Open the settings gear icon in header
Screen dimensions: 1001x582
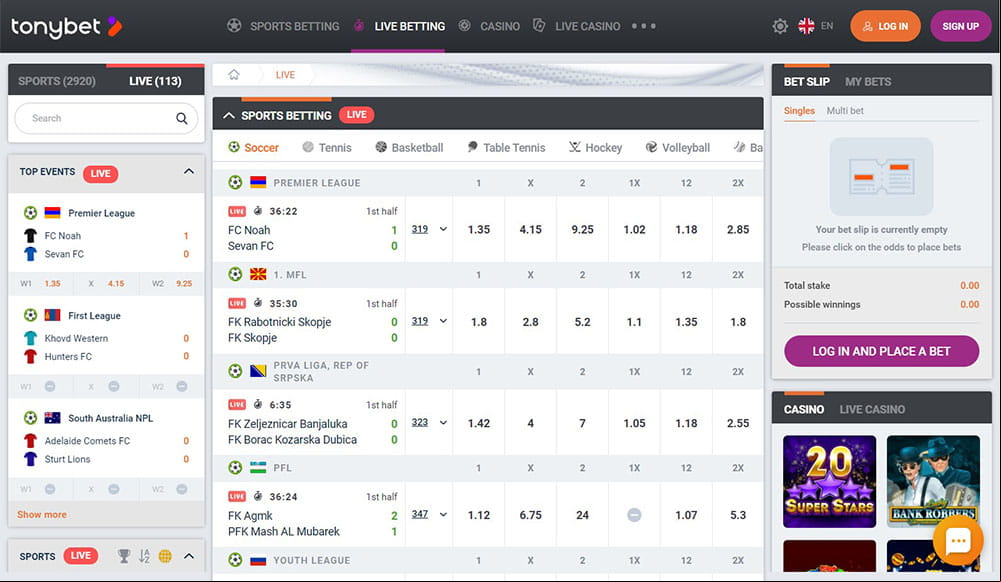click(779, 26)
